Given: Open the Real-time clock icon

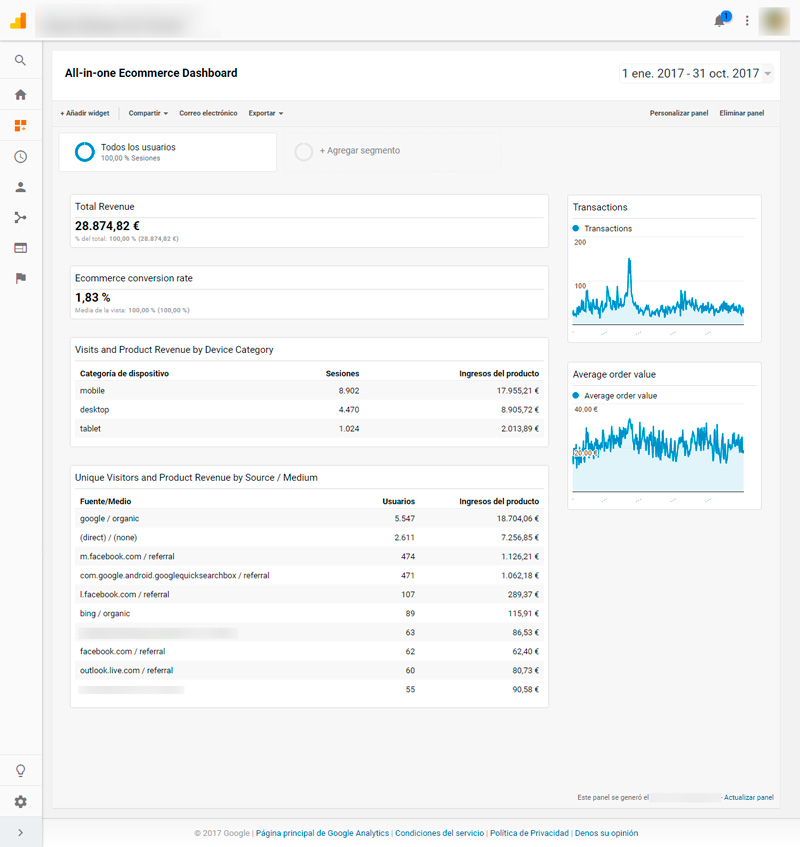Looking at the screenshot, I should click(x=20, y=157).
